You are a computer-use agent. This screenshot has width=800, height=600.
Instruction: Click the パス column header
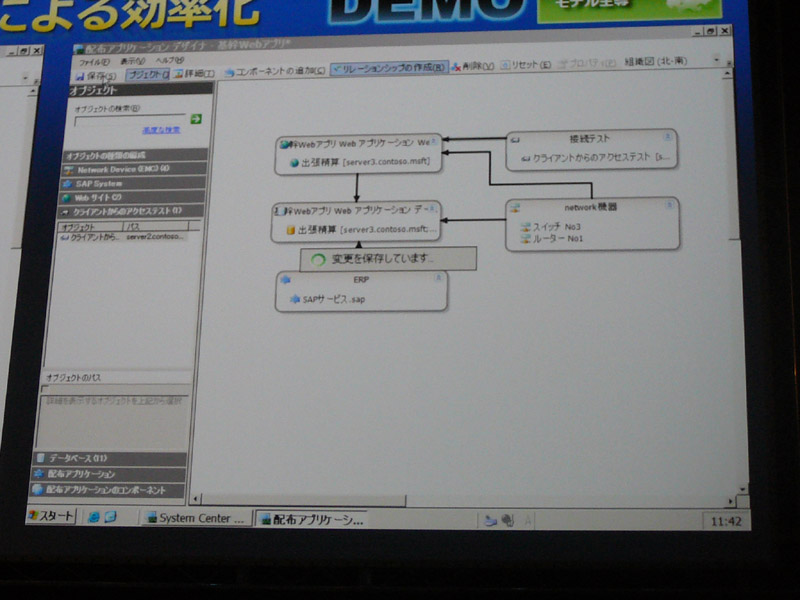click(156, 226)
